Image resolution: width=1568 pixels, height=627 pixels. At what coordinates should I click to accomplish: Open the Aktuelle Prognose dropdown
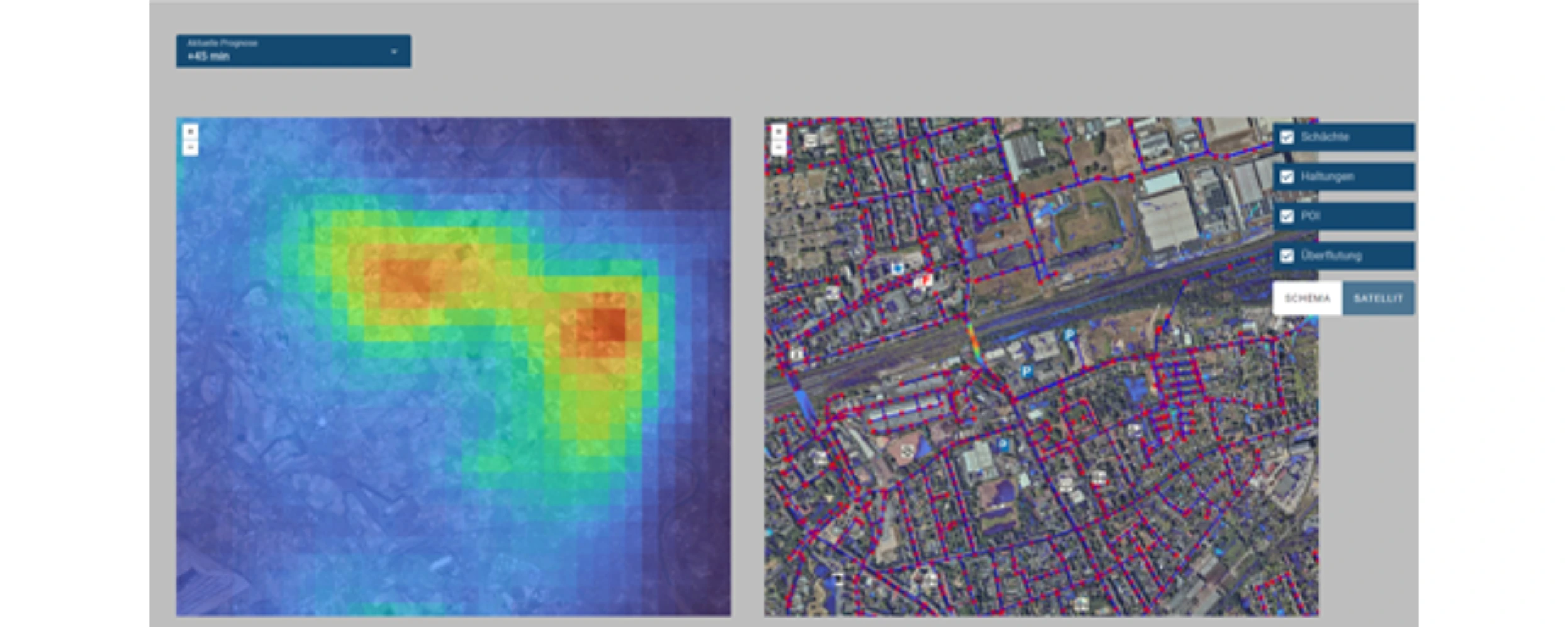293,51
